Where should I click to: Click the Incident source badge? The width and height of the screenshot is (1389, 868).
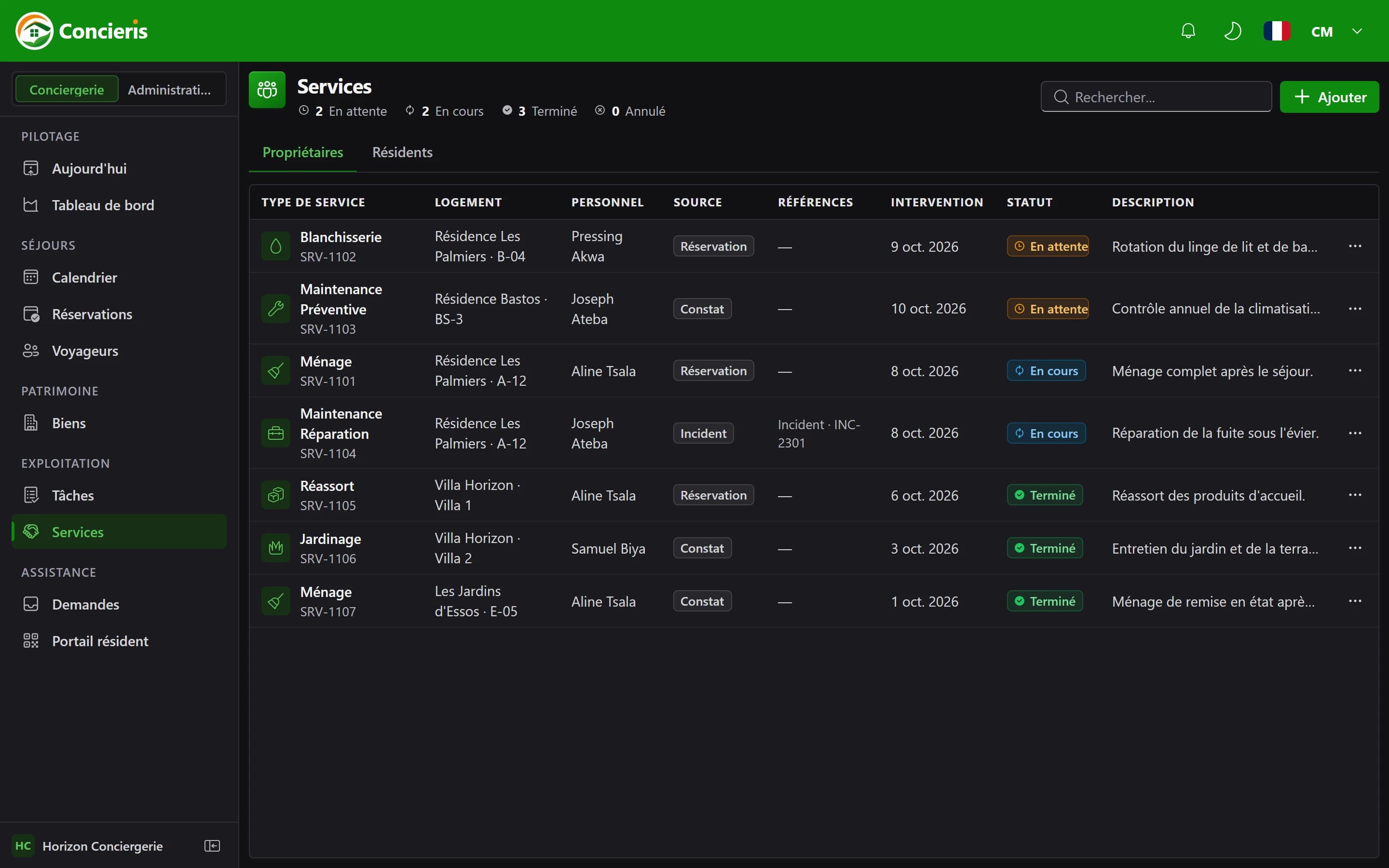coord(703,434)
